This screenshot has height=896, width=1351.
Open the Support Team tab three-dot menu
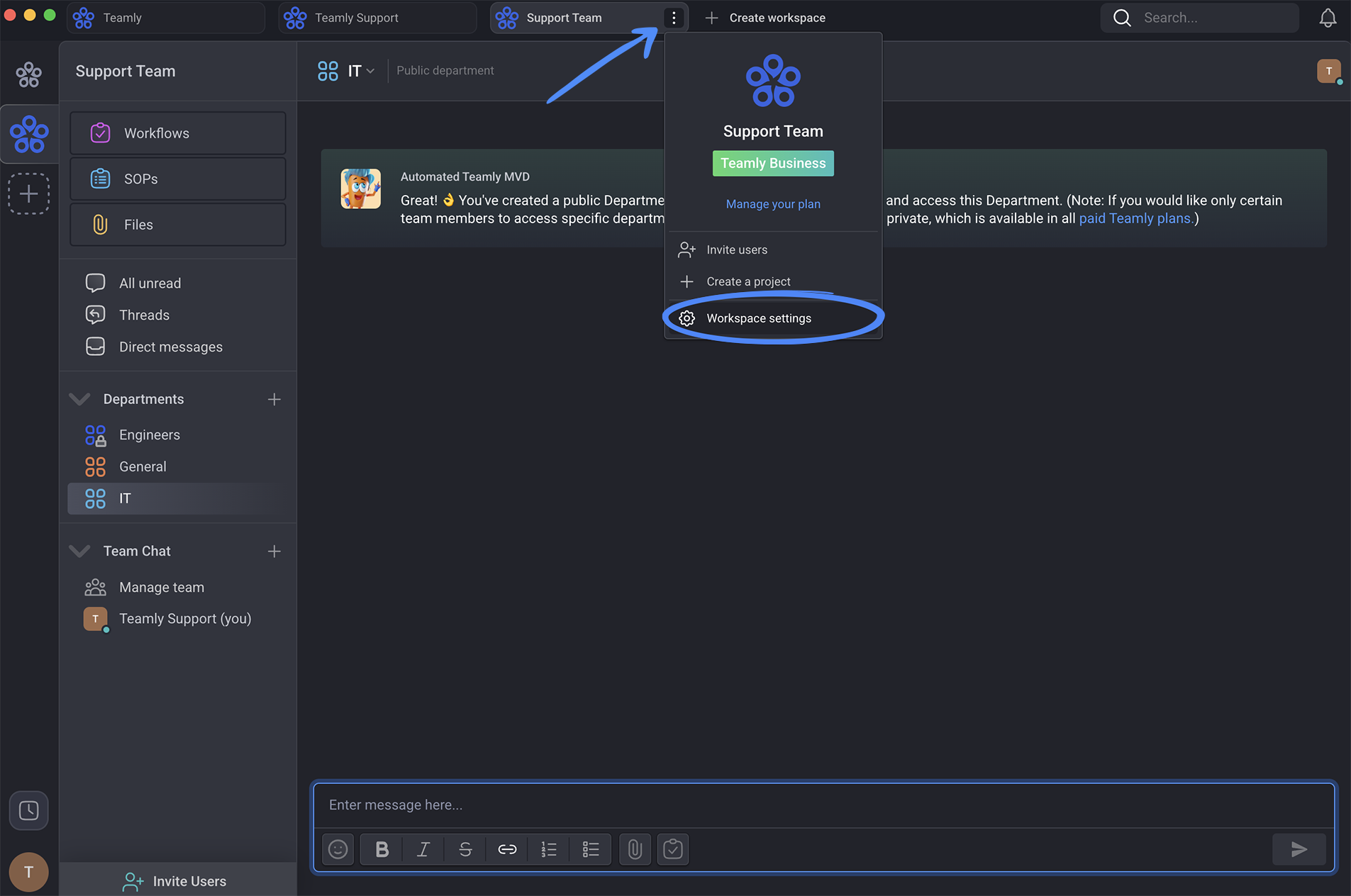tap(674, 18)
